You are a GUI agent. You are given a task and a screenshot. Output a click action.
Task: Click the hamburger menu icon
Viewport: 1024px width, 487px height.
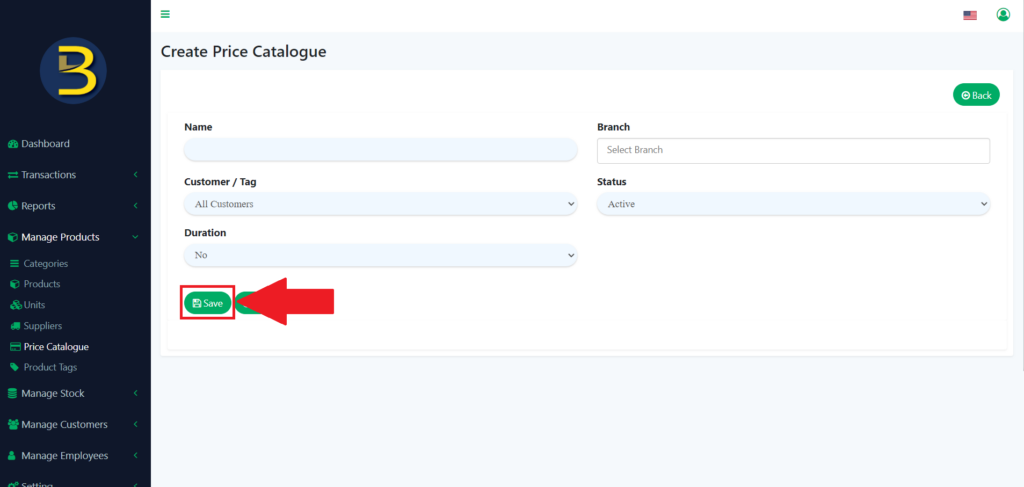pos(165,14)
